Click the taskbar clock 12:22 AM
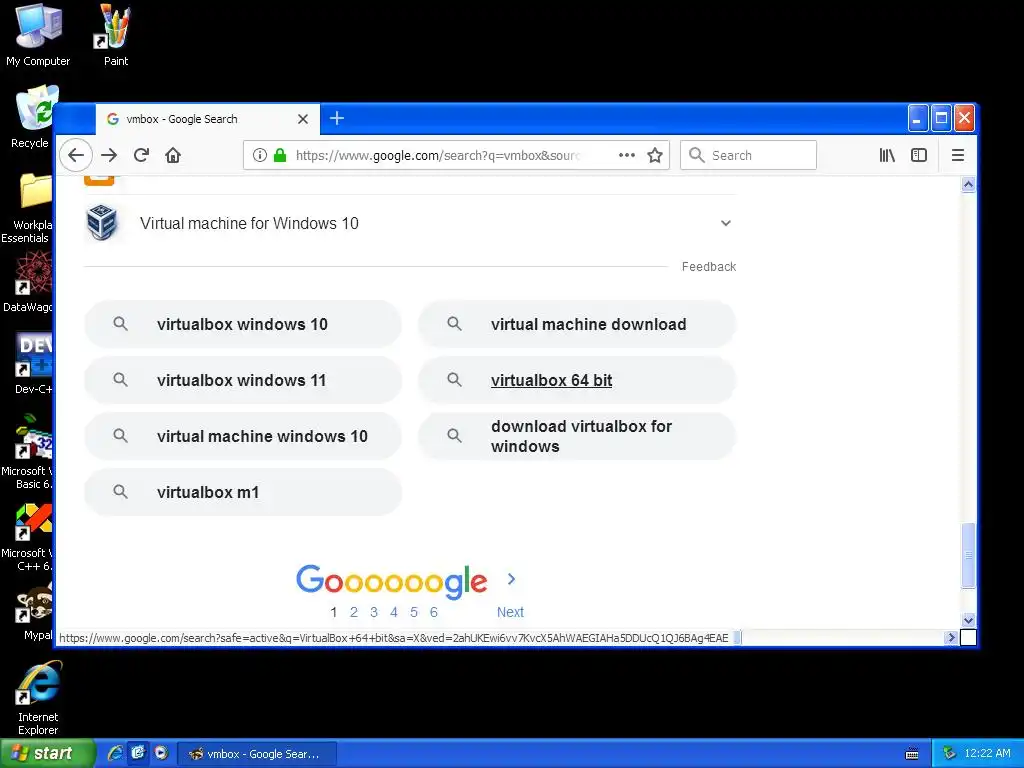Viewport: 1024px width, 768px height. point(987,754)
